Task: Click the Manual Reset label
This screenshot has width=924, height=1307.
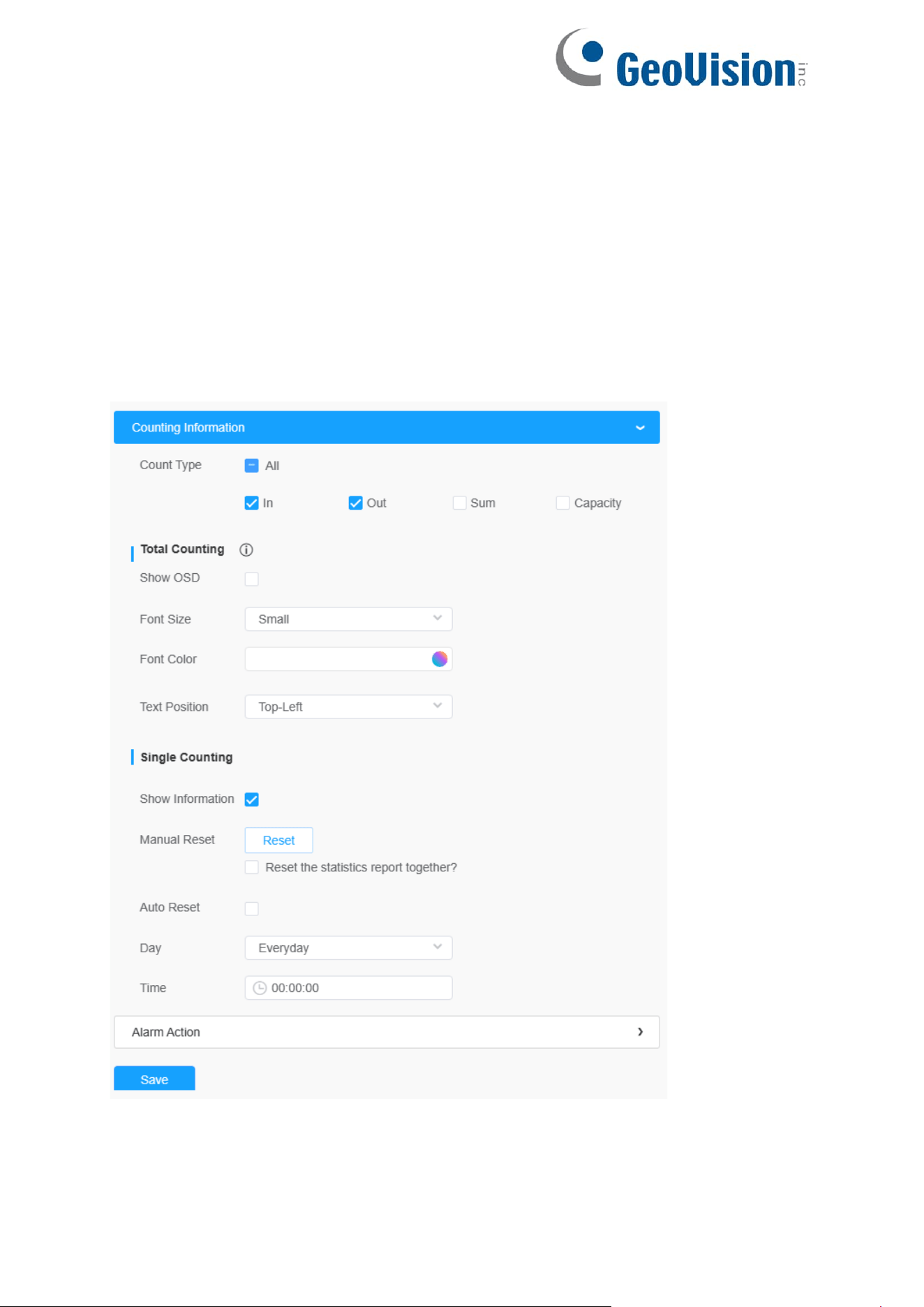Action: 177,840
